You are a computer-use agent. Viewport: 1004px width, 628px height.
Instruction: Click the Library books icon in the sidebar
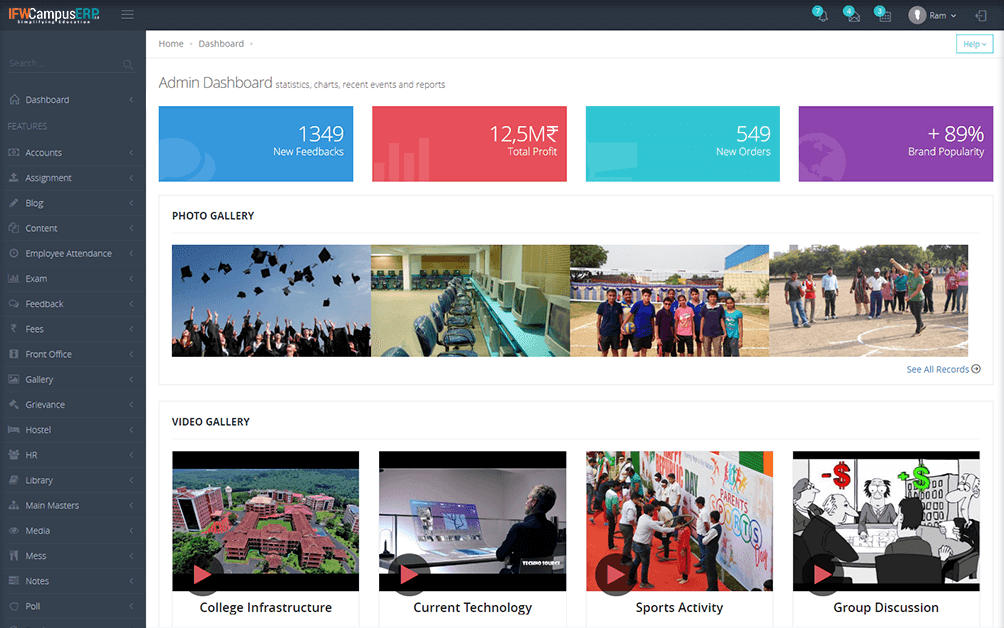(x=14, y=480)
